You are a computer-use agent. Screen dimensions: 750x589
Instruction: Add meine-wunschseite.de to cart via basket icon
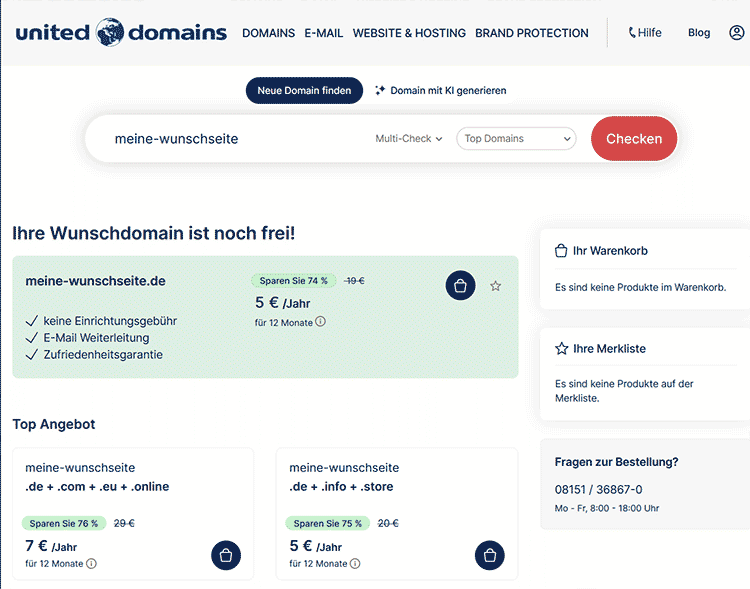pos(460,286)
